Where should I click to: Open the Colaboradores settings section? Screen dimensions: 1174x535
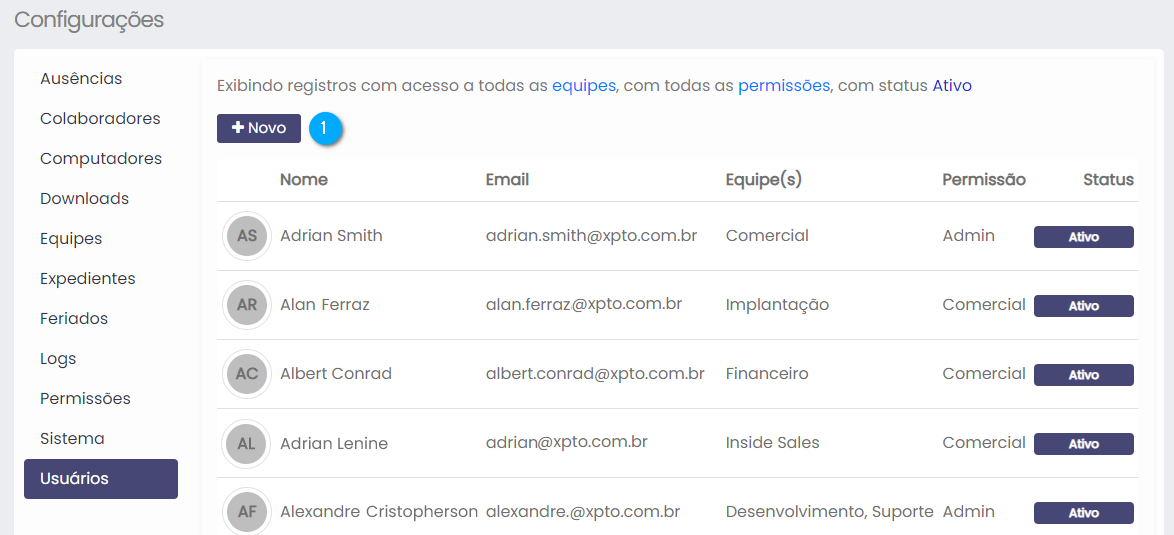100,119
